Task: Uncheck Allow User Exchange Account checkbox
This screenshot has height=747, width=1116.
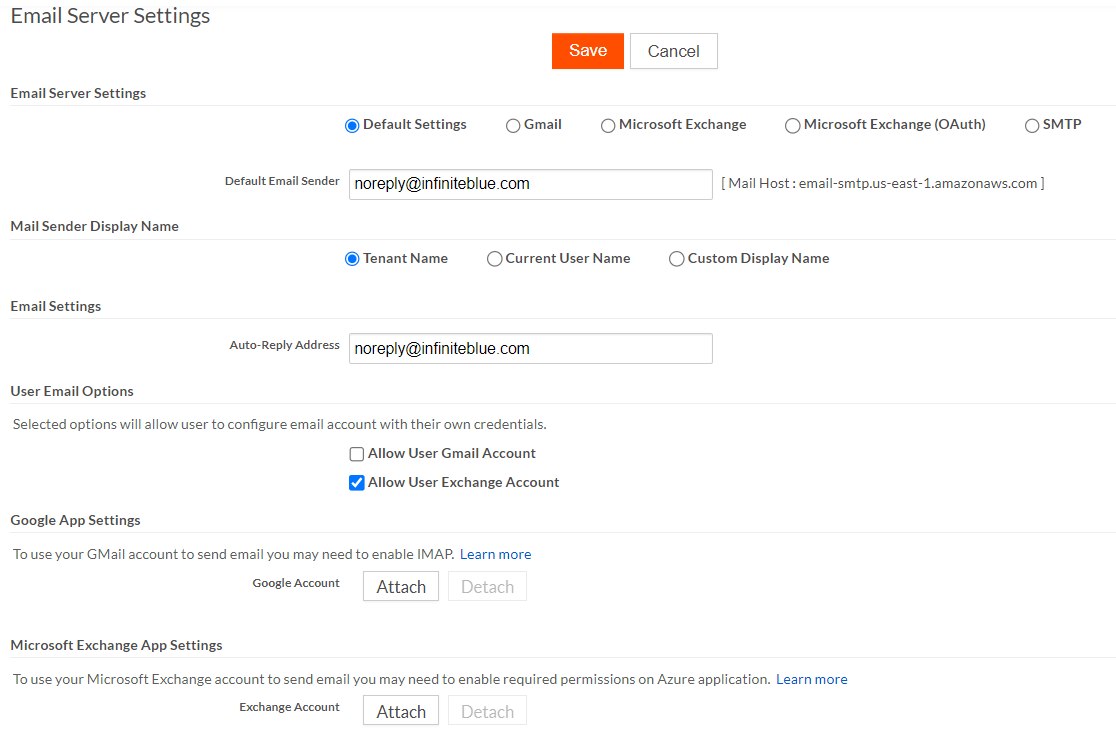Action: click(357, 483)
